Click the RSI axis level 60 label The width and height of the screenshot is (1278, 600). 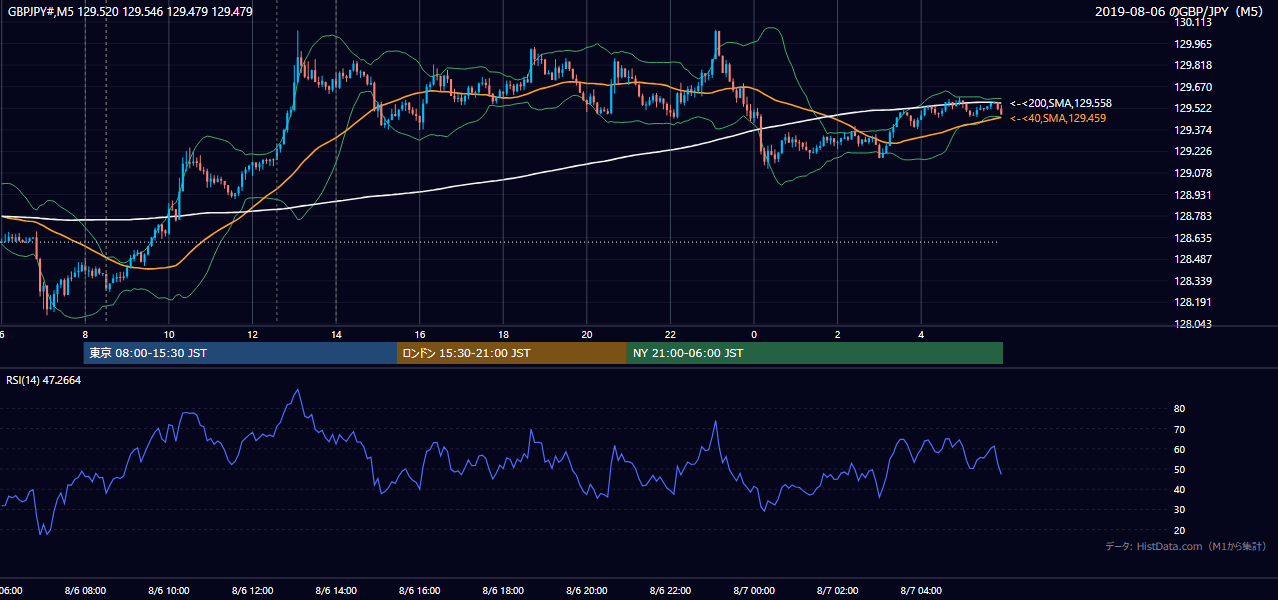tap(1179, 449)
